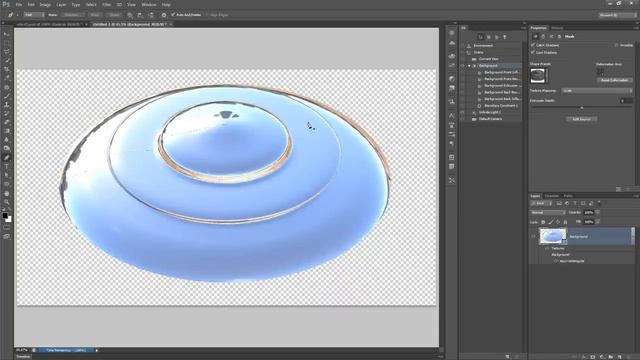Select the Clone Stamp tool
This screenshot has height=360, width=640.
tap(7, 104)
